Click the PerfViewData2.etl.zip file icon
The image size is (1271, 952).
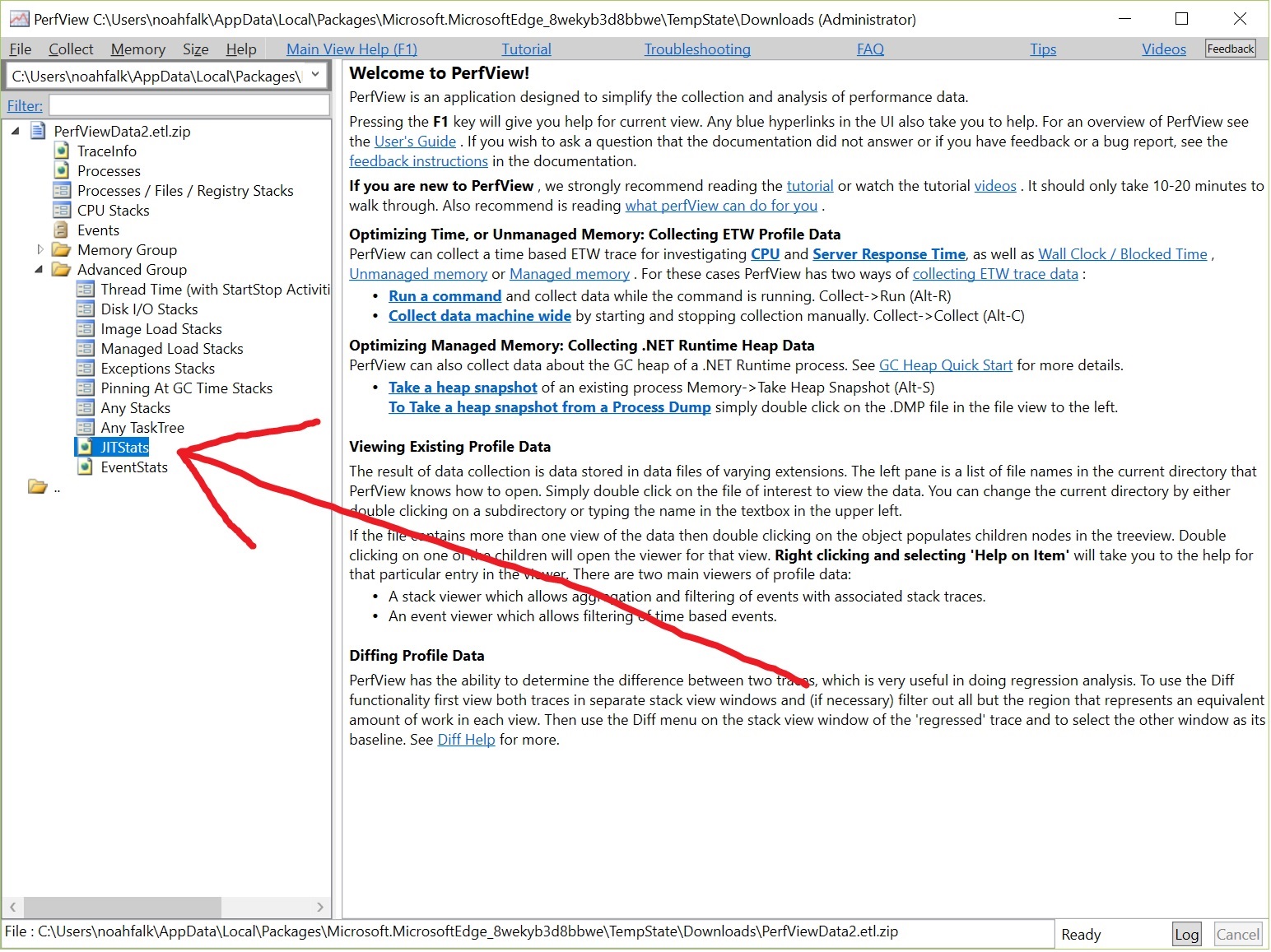pos(38,131)
